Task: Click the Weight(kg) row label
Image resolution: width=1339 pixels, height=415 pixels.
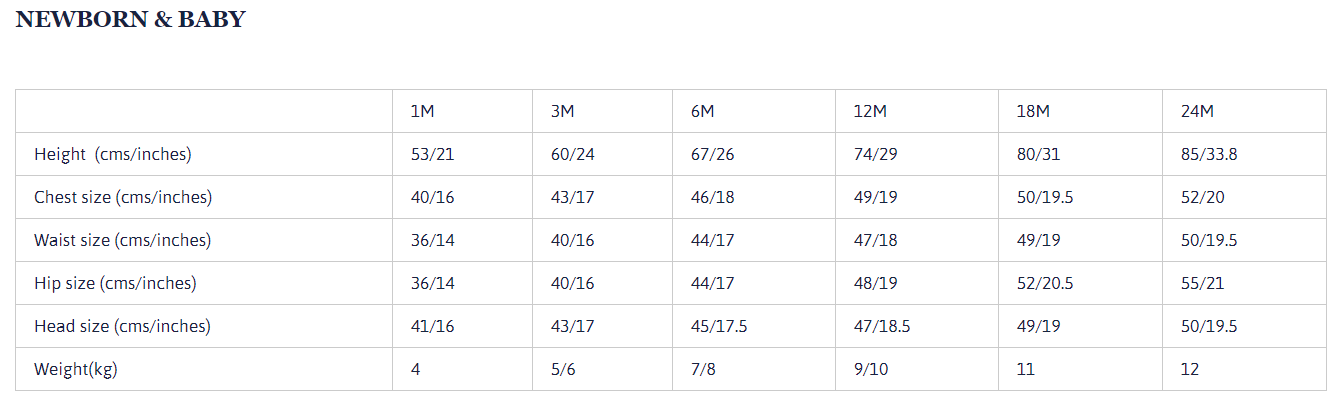Action: 76,369
